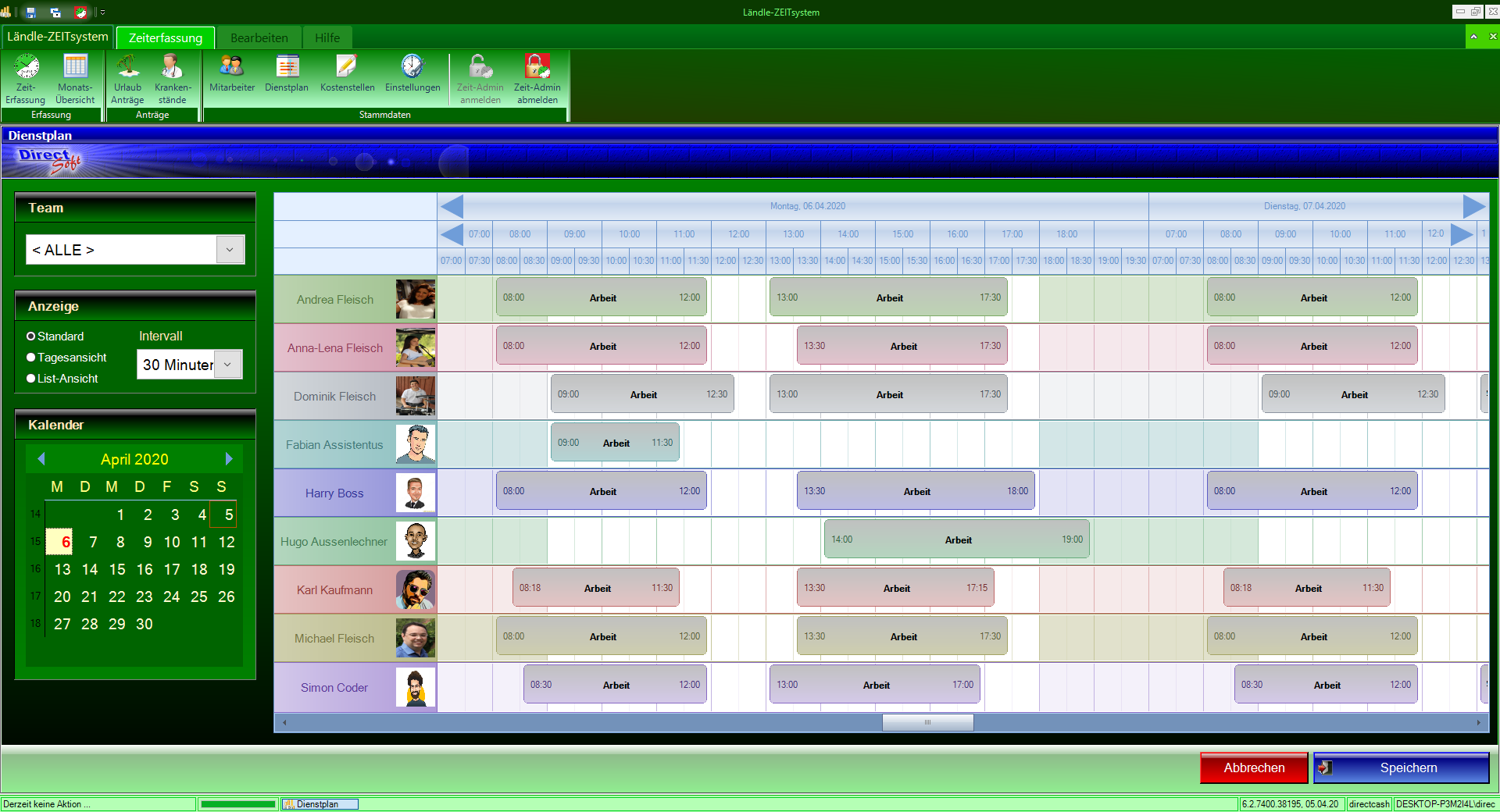
Task: Open the Dienstplan ribbon icon
Action: coord(287,73)
